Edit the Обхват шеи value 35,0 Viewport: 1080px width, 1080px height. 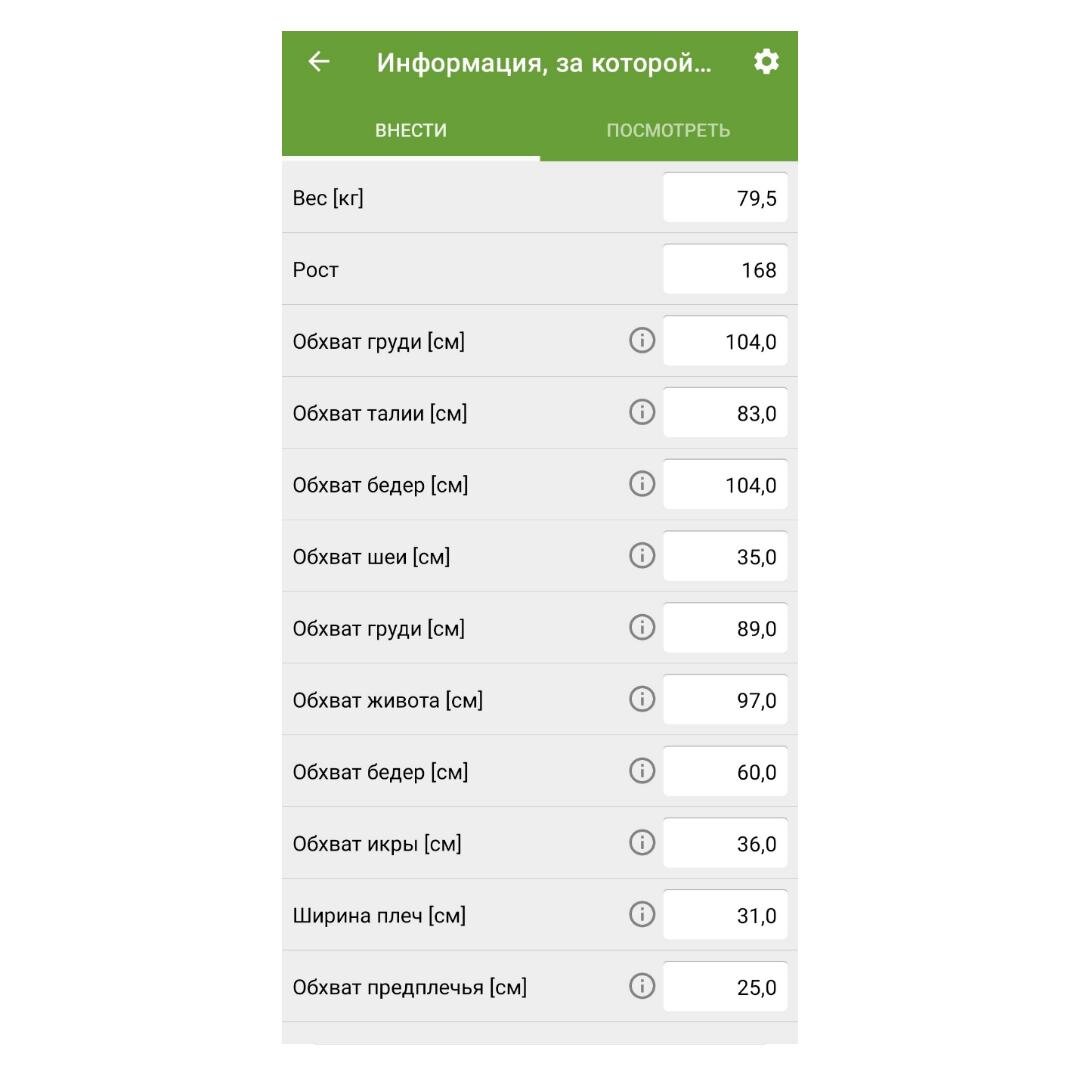point(725,557)
